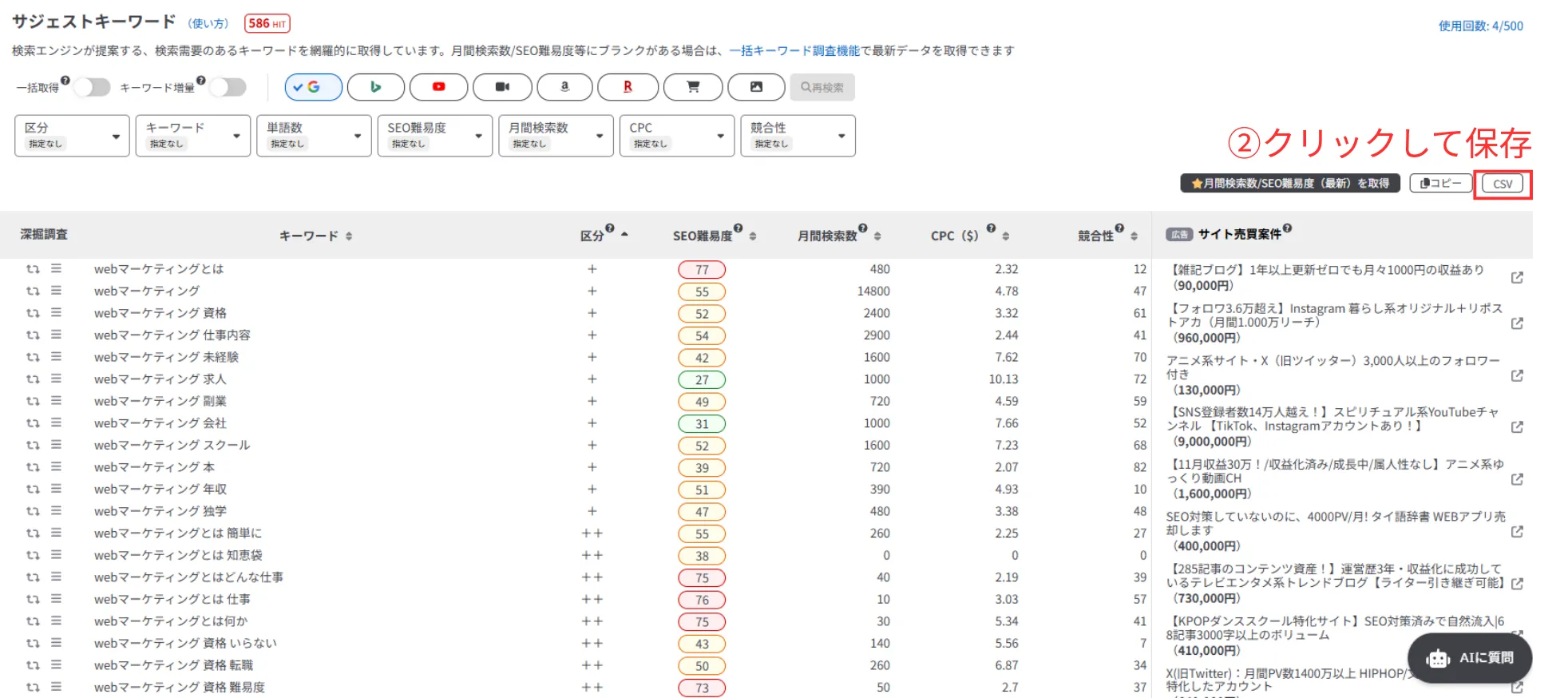The width and height of the screenshot is (1568, 698).
Task: Toggle the 一括取得 switch
Action: [x=92, y=87]
